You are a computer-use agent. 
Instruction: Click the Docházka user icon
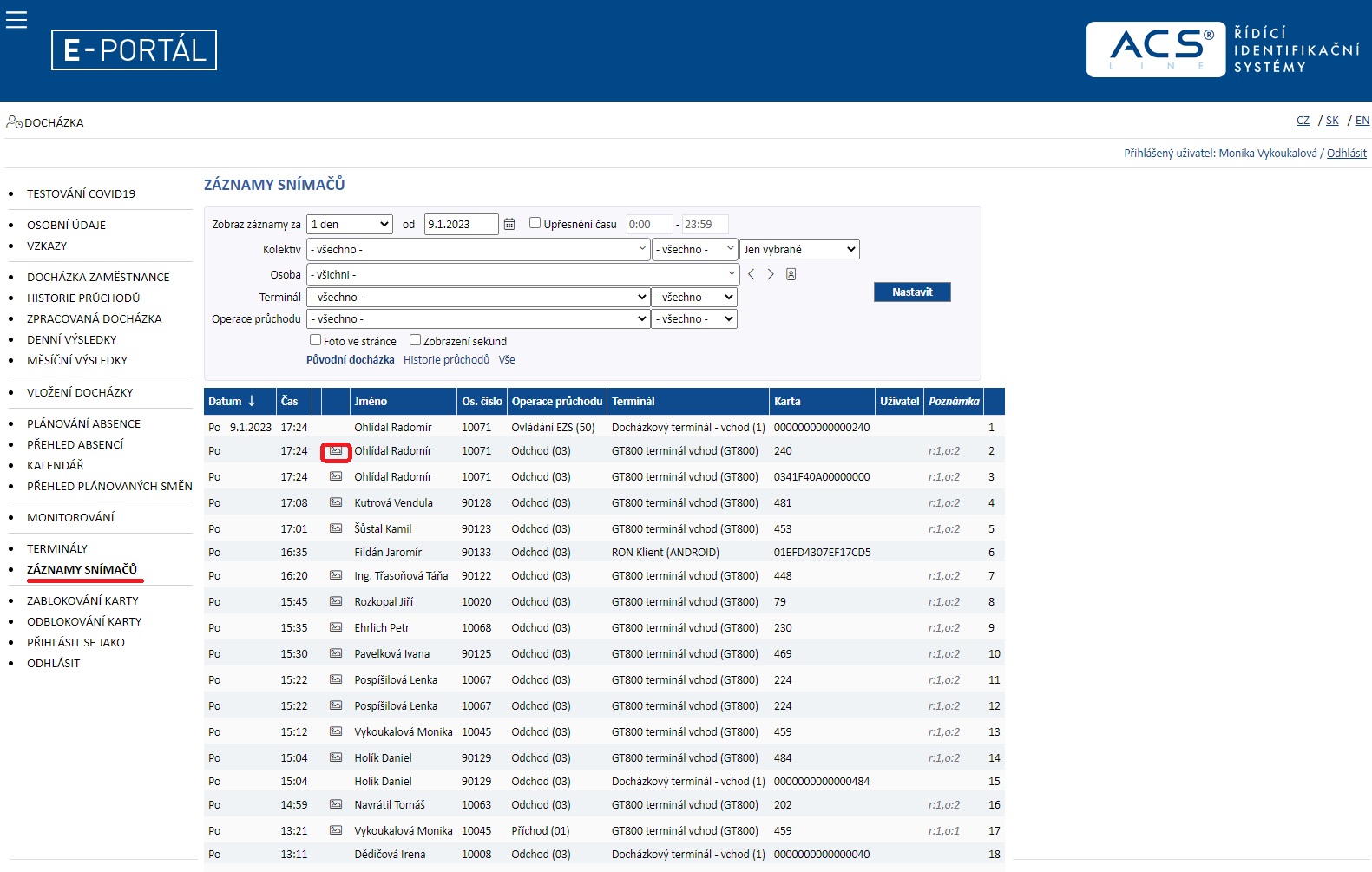pos(14,122)
